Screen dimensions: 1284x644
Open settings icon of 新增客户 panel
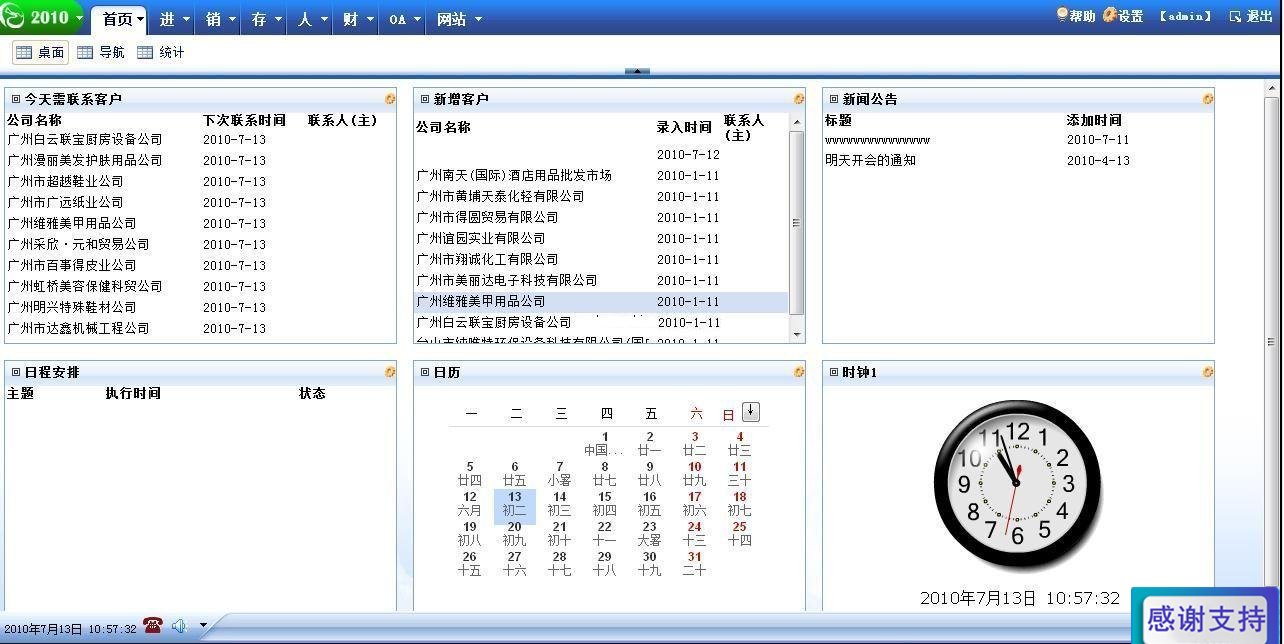pyautogui.click(x=799, y=99)
